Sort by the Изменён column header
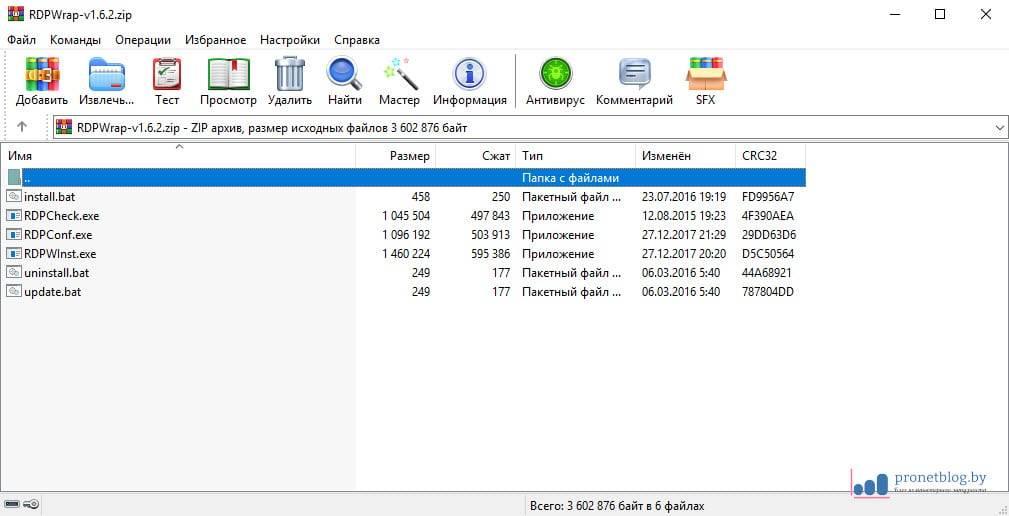This screenshot has width=1009, height=516. click(685, 156)
